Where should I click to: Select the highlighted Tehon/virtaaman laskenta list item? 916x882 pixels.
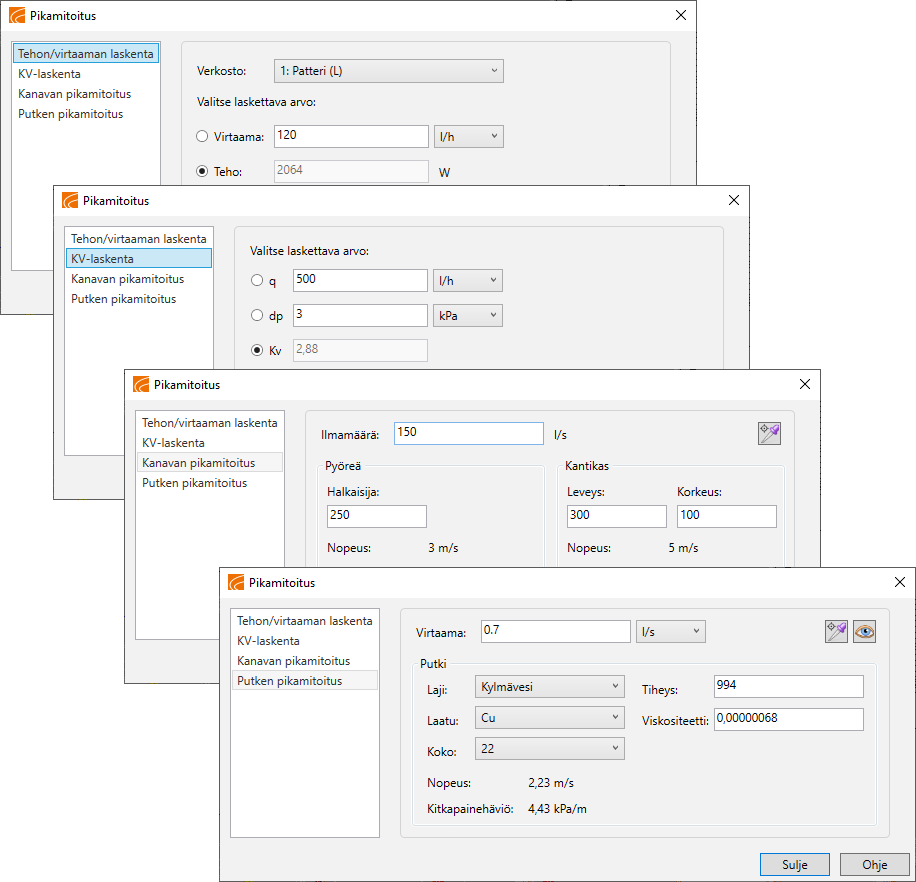tap(86, 53)
